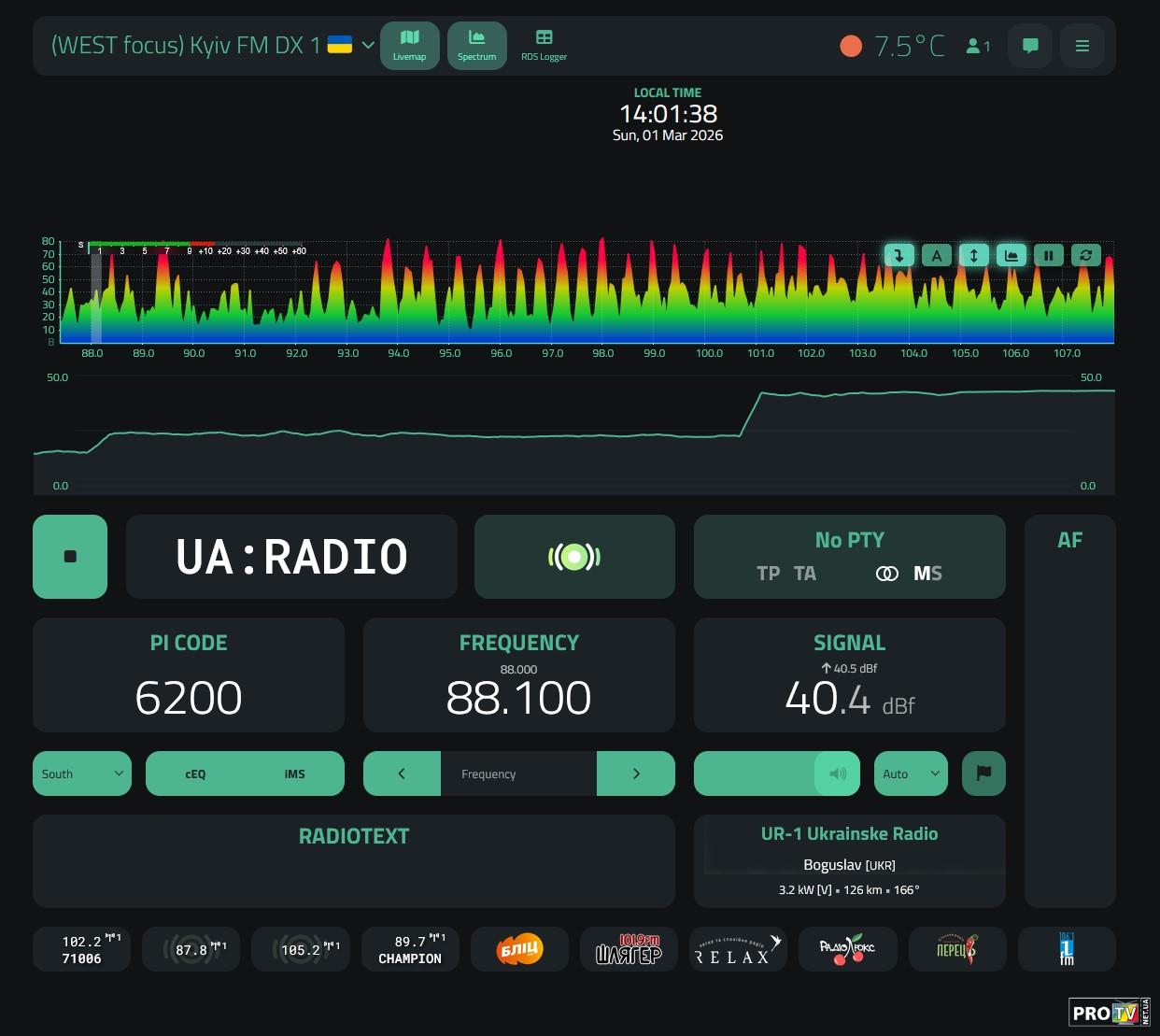Open the Auto bandwidth dropdown
The width and height of the screenshot is (1160, 1036).
pos(911,773)
